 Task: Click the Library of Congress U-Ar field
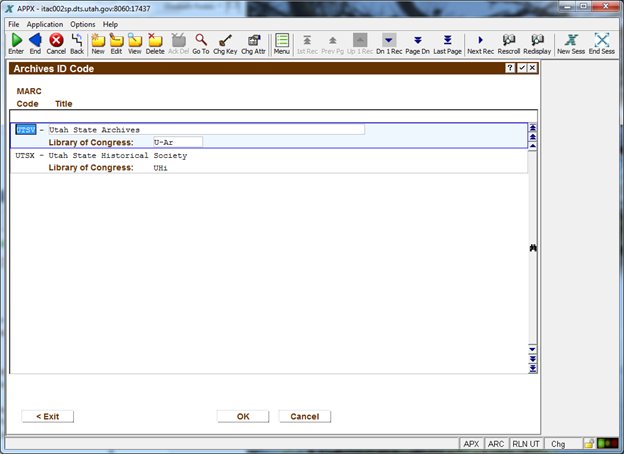pyautogui.click(x=176, y=142)
